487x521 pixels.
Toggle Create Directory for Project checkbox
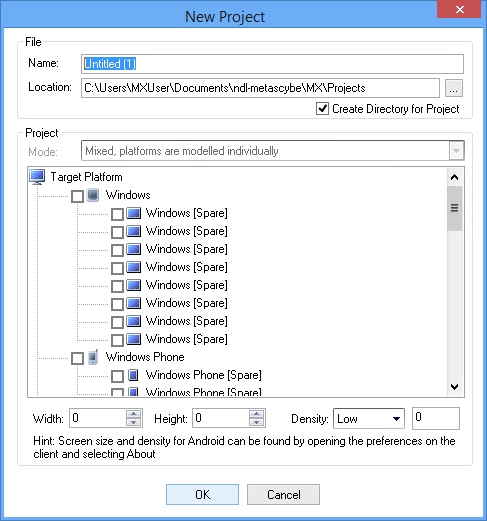[322, 109]
